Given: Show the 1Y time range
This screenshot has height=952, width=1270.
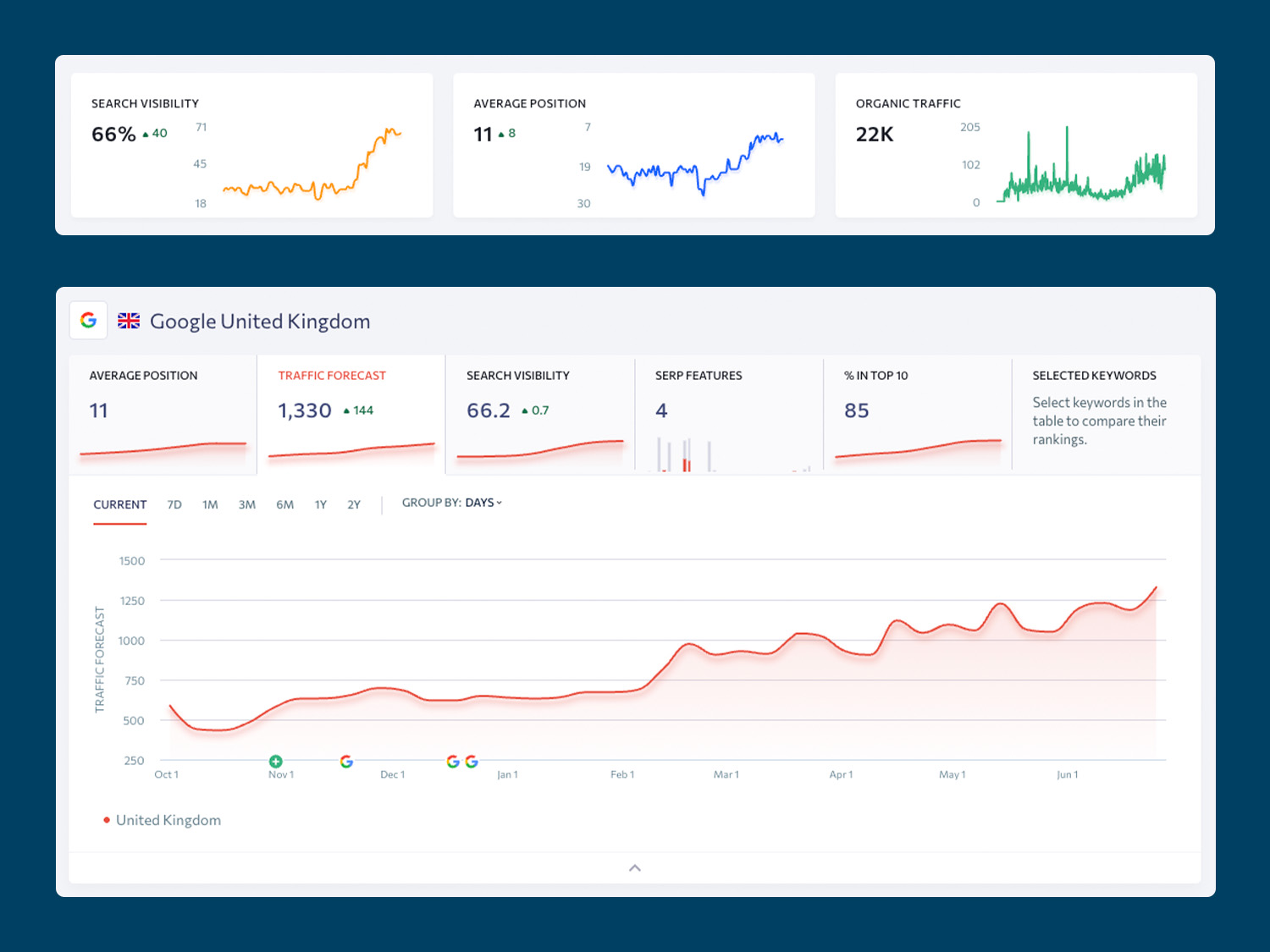Looking at the screenshot, I should (321, 504).
